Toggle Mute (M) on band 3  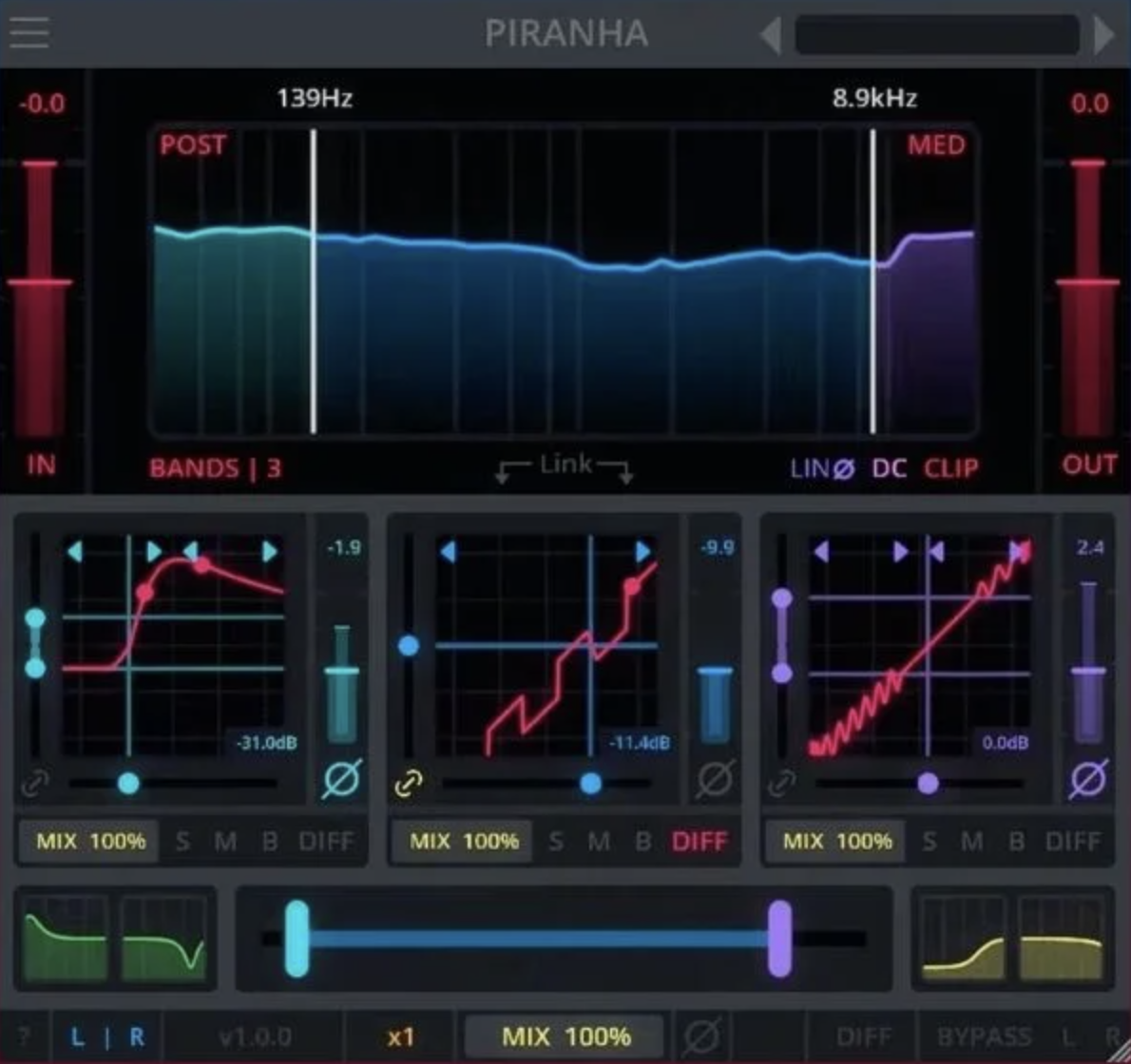pyautogui.click(x=972, y=842)
